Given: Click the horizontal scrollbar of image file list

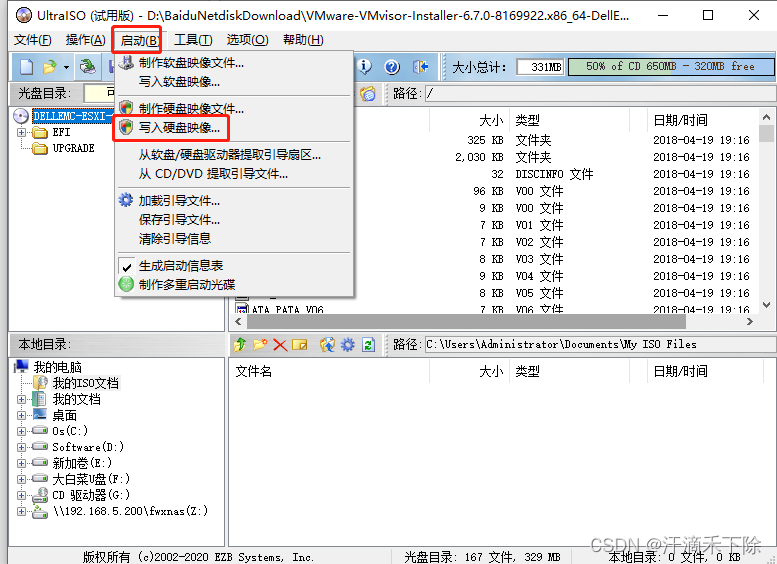Looking at the screenshot, I should [466, 322].
